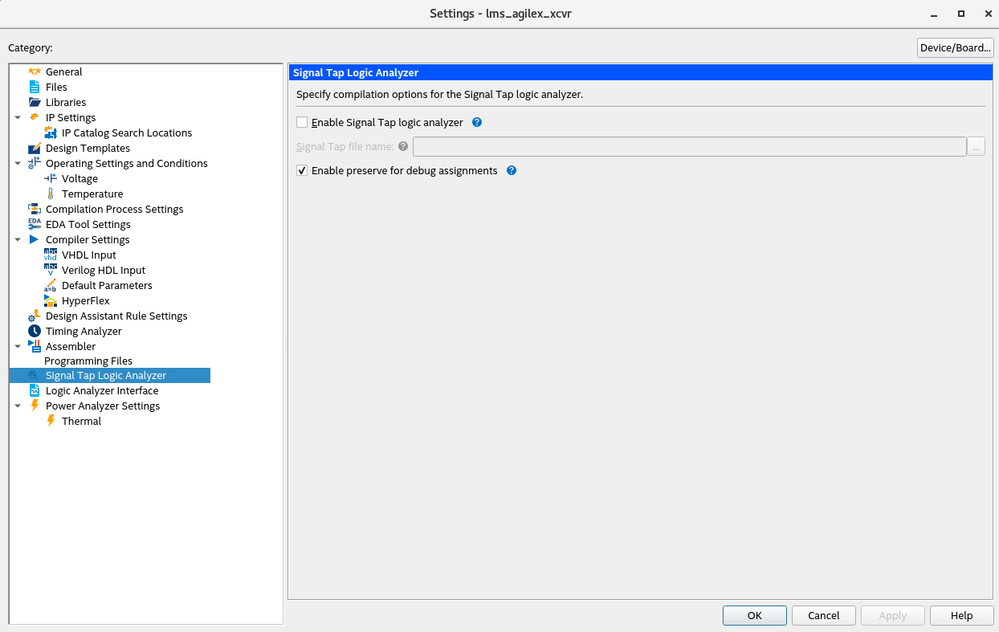Open help for Enable preserve for debug assignments
999x632 pixels.
pyautogui.click(x=511, y=171)
